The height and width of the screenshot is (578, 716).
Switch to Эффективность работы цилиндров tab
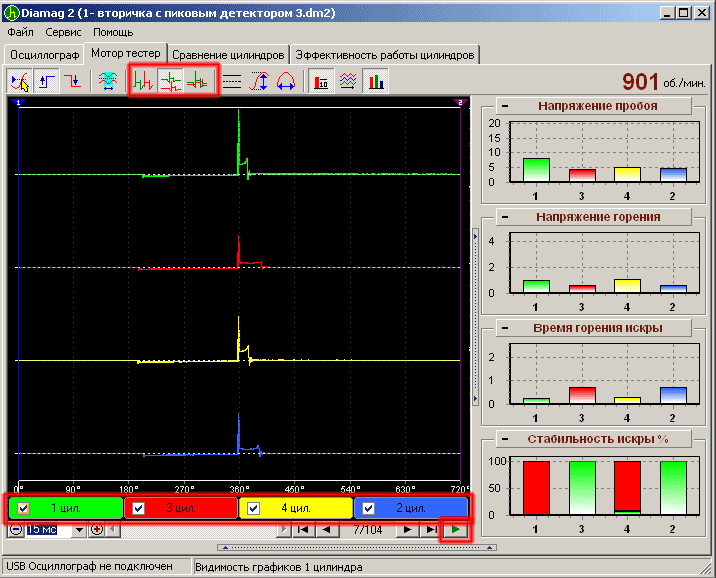[385, 55]
